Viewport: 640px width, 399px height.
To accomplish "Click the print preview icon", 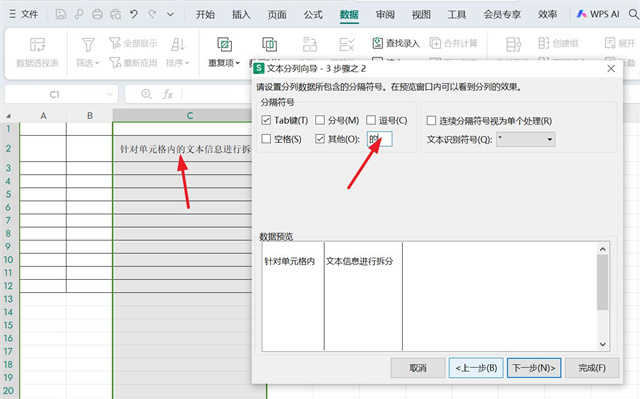I will pos(116,14).
